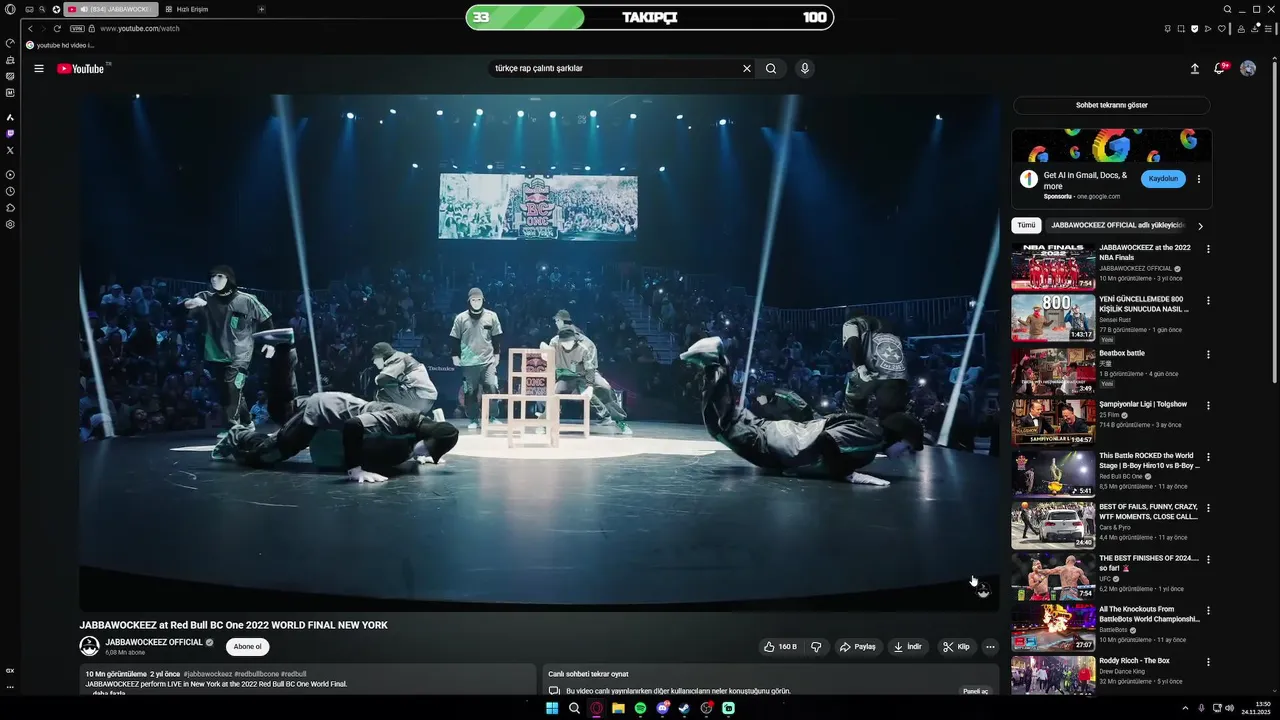Open the ad blocker shield icon

coord(1194,28)
